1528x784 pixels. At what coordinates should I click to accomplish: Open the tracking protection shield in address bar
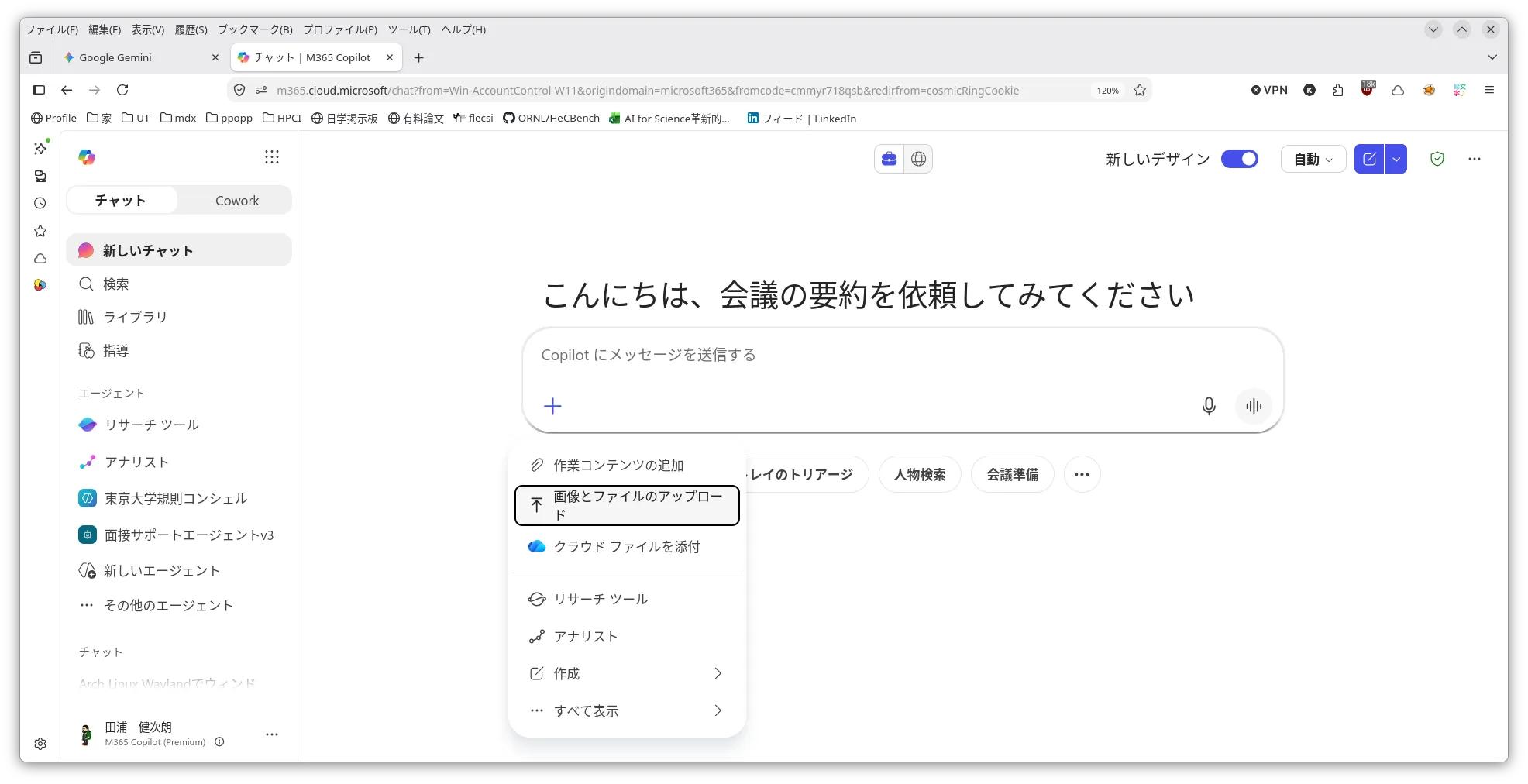(x=239, y=90)
